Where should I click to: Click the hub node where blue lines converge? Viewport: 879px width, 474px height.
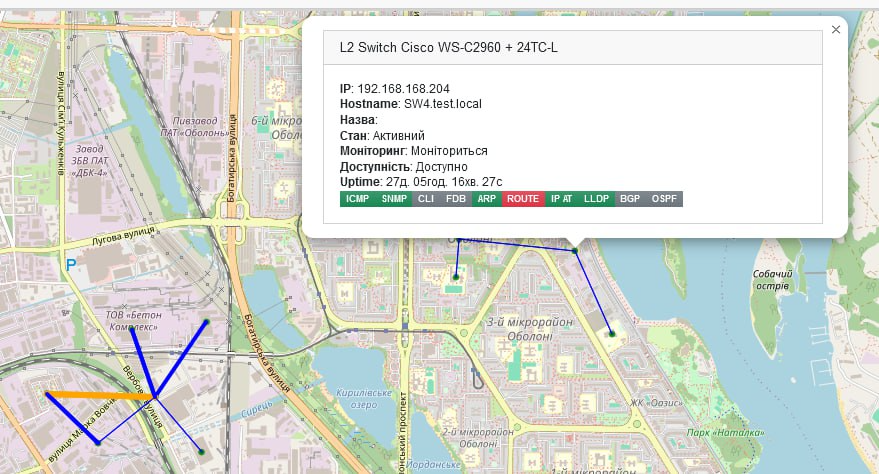pos(155,397)
